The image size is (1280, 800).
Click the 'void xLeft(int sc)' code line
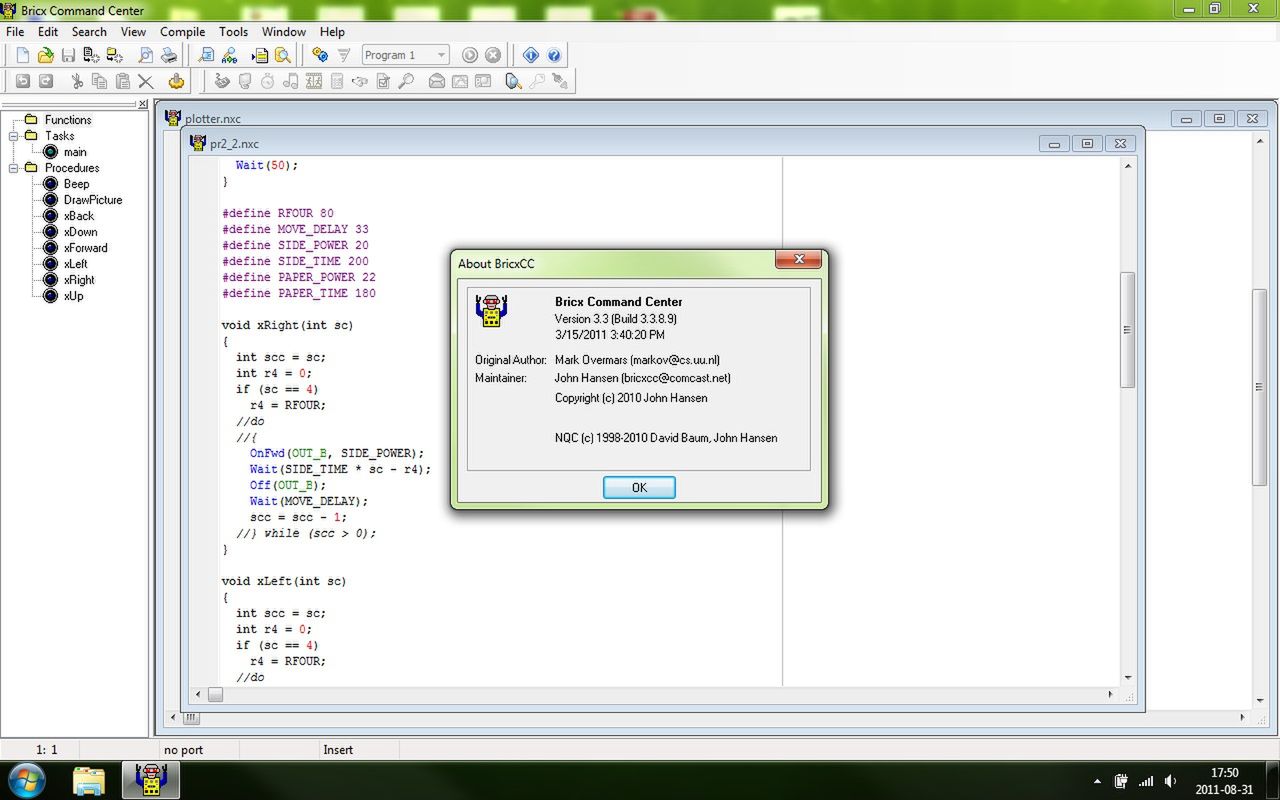(x=284, y=581)
